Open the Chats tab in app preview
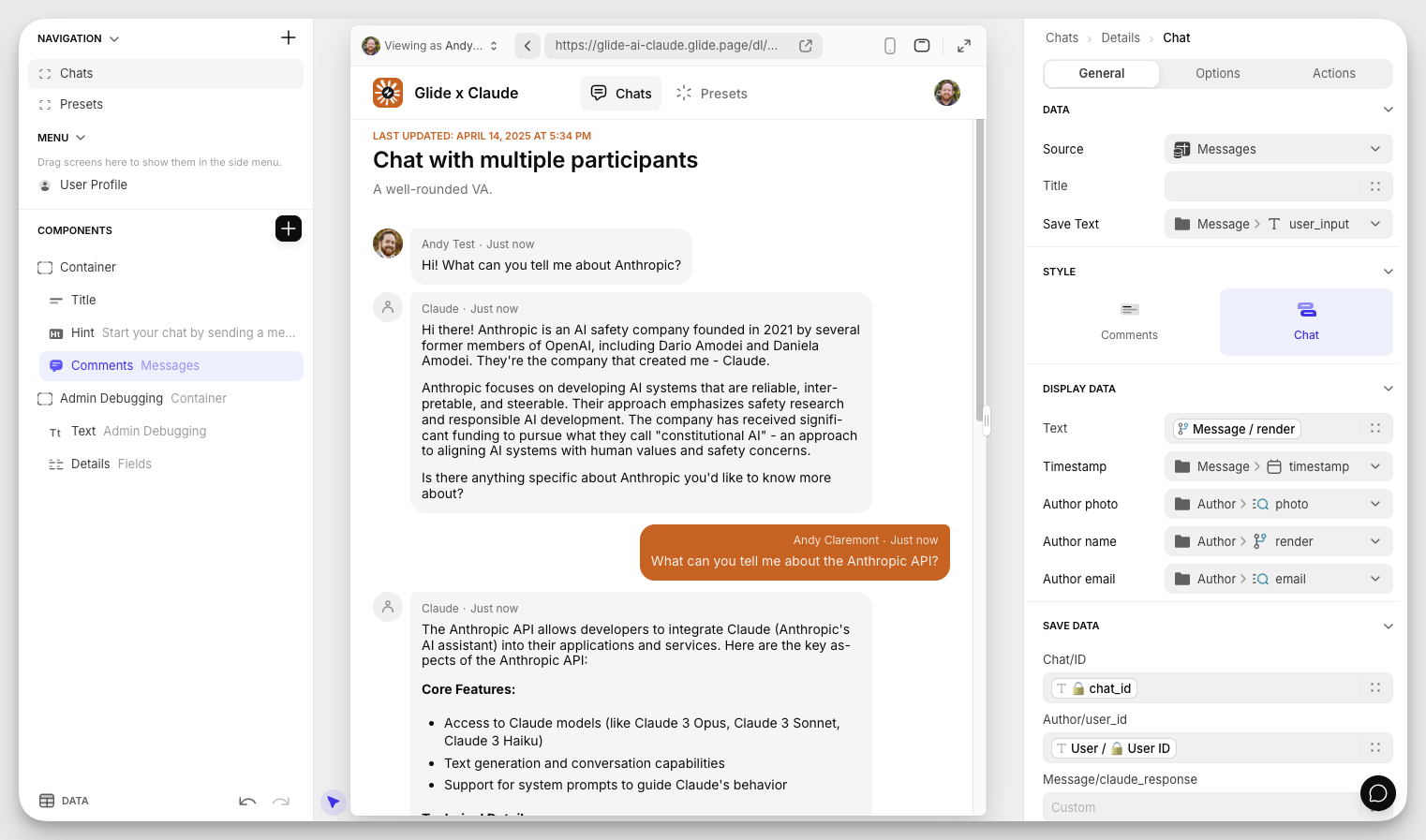Screen dimensions: 1426x840 621,93
